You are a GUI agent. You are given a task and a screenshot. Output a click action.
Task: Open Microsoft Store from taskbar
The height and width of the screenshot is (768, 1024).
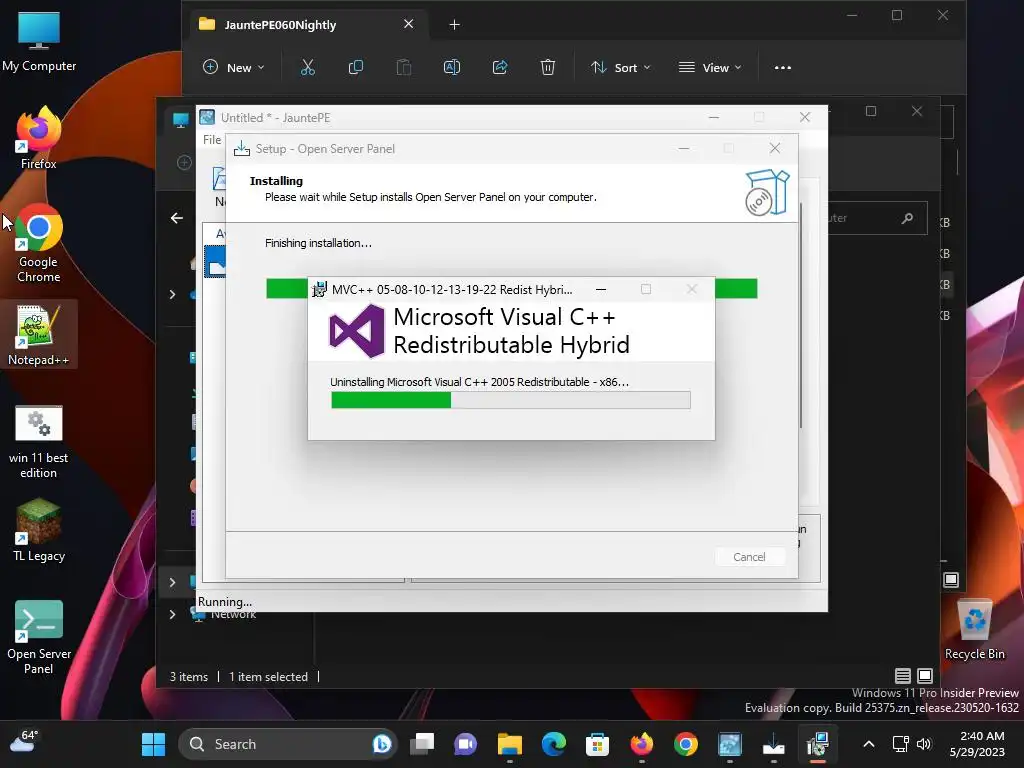pyautogui.click(x=598, y=744)
